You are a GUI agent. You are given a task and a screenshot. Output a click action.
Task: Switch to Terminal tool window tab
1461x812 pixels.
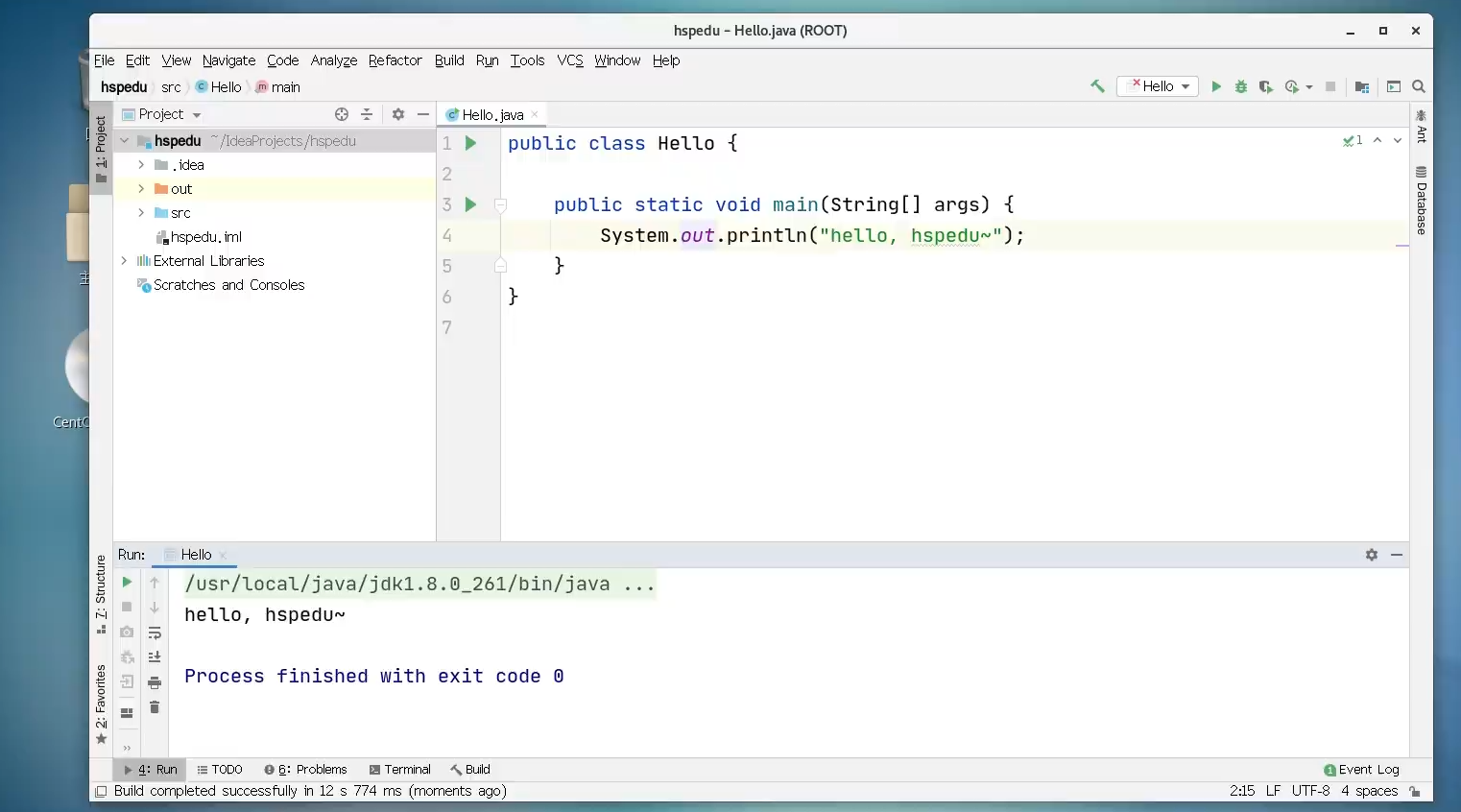pos(399,770)
